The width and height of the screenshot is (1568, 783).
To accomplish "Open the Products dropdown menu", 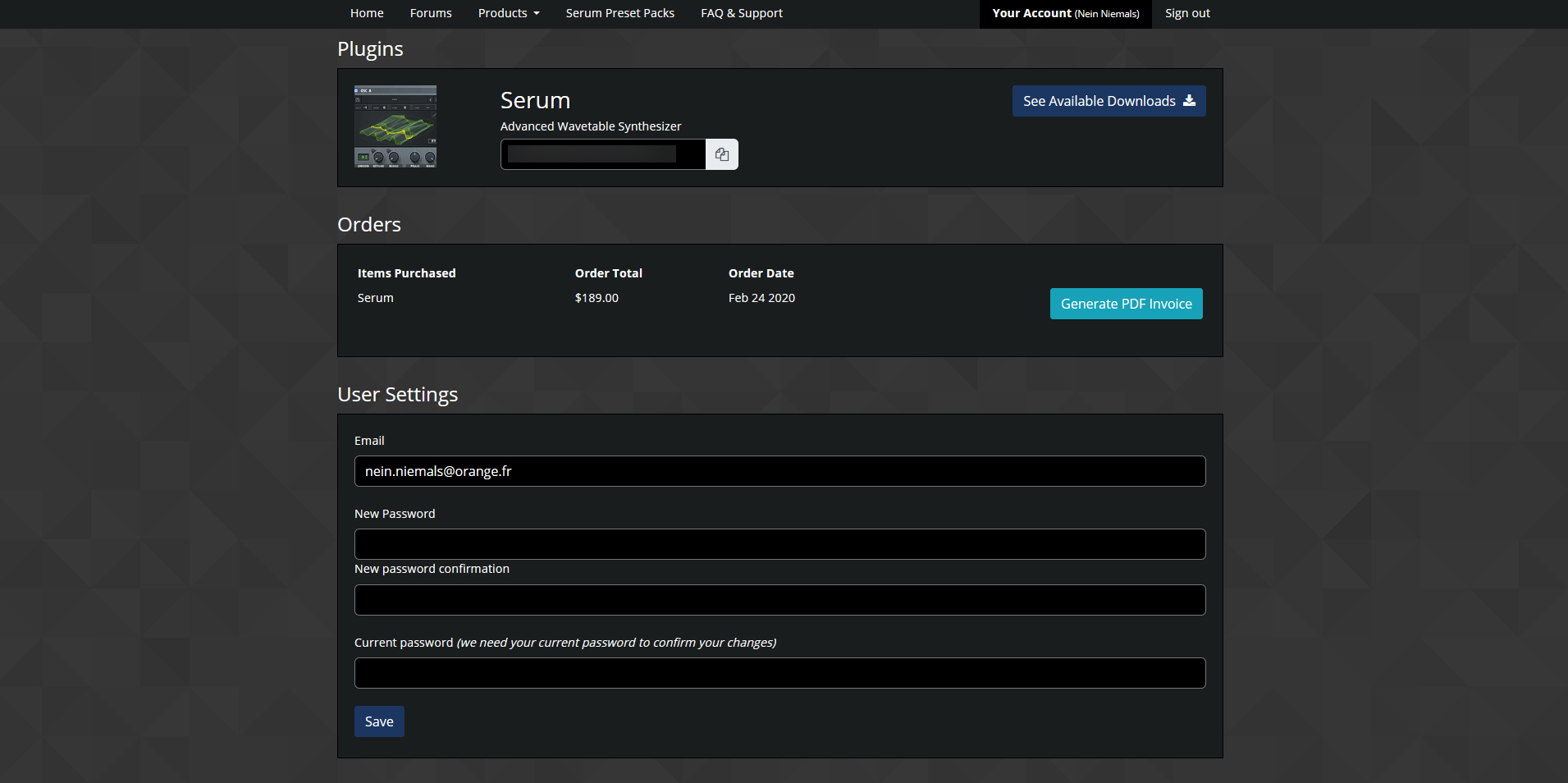I will (x=509, y=13).
